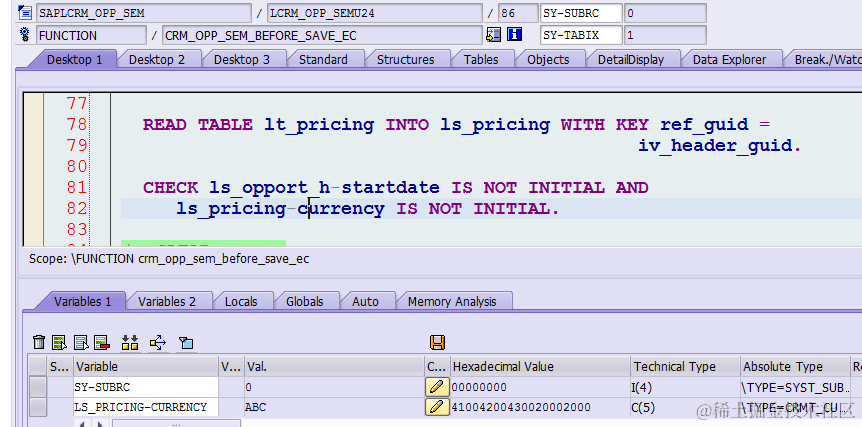
Task: Click the Technical Type column header
Action: pyautogui.click(x=685, y=367)
